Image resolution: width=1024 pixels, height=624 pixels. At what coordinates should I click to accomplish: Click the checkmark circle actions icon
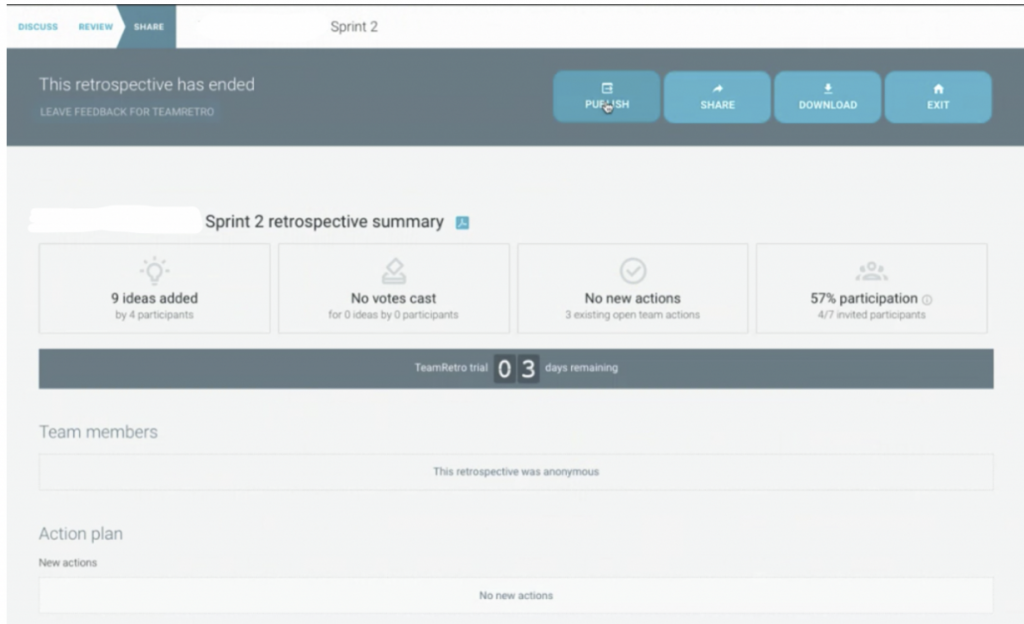[632, 270]
